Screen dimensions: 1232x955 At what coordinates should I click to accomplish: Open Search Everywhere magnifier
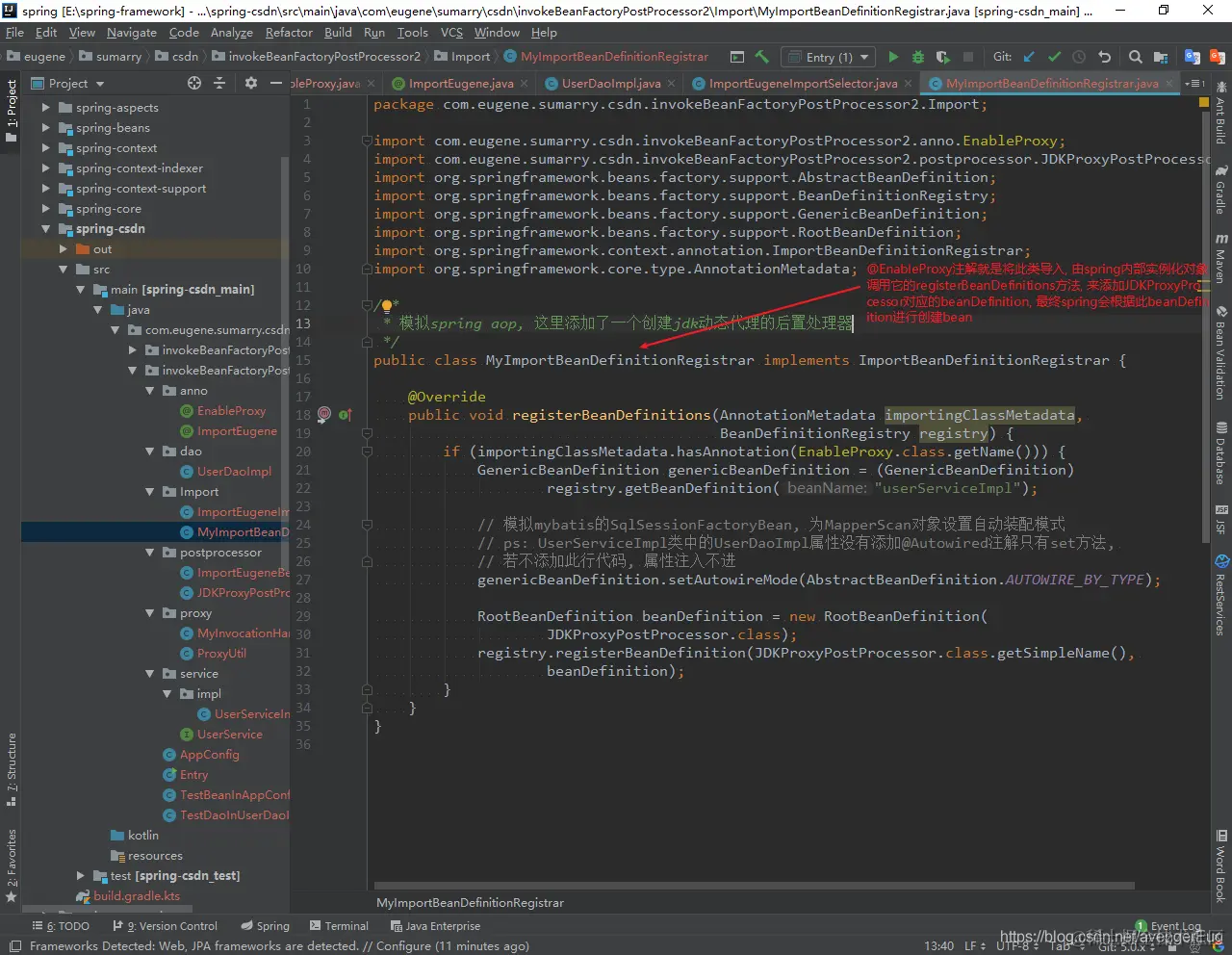point(1136,57)
